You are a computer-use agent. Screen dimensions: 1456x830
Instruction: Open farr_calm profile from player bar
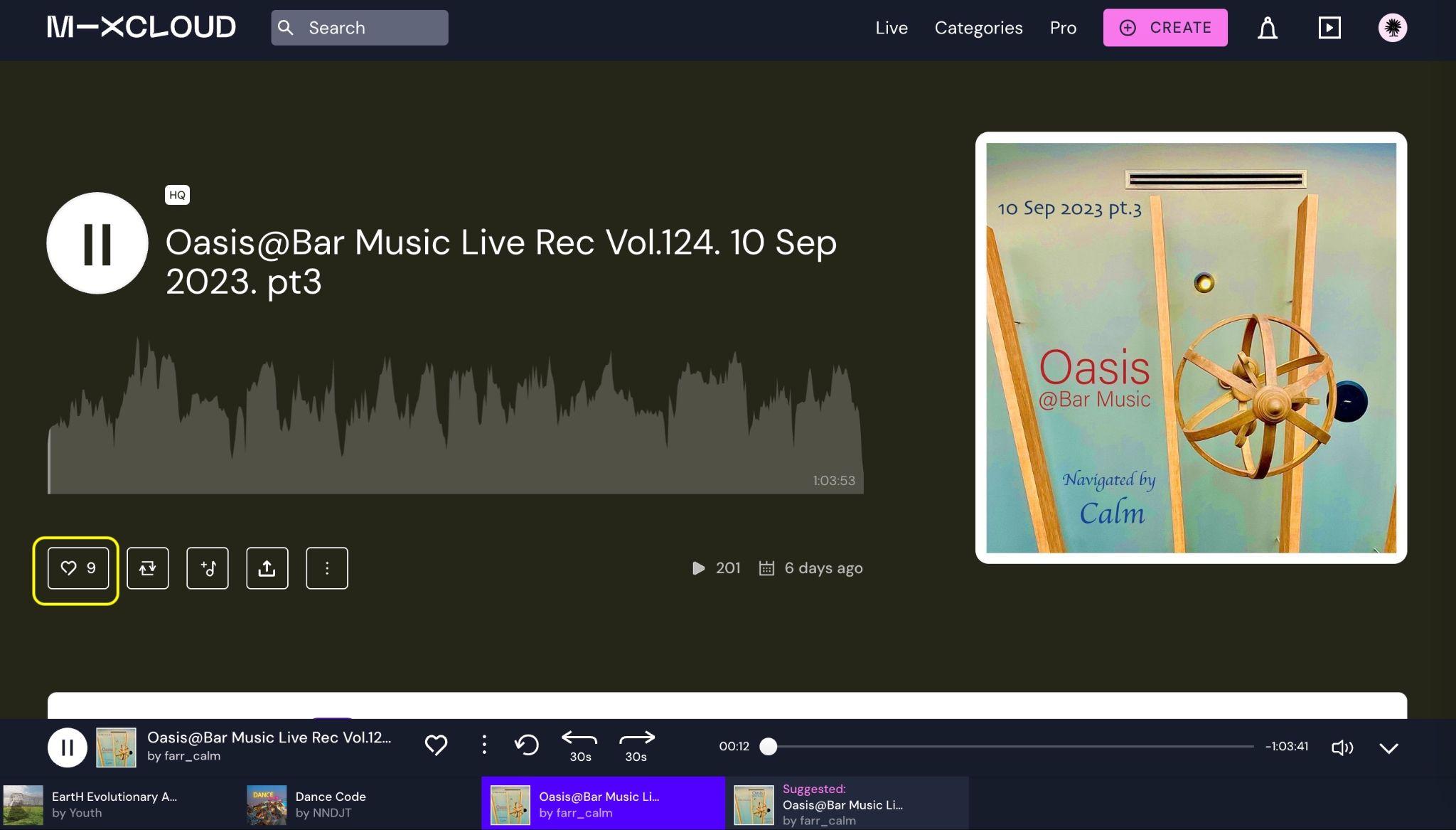(x=183, y=756)
